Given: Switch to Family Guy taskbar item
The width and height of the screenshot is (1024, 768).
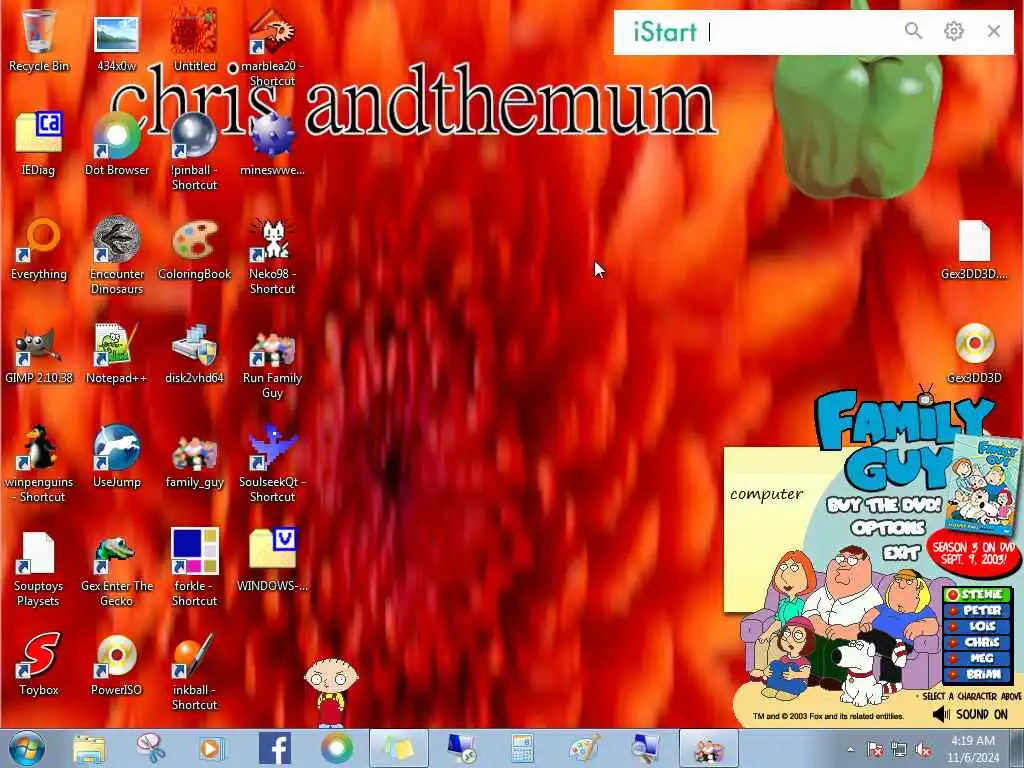Looking at the screenshot, I should tap(709, 748).
